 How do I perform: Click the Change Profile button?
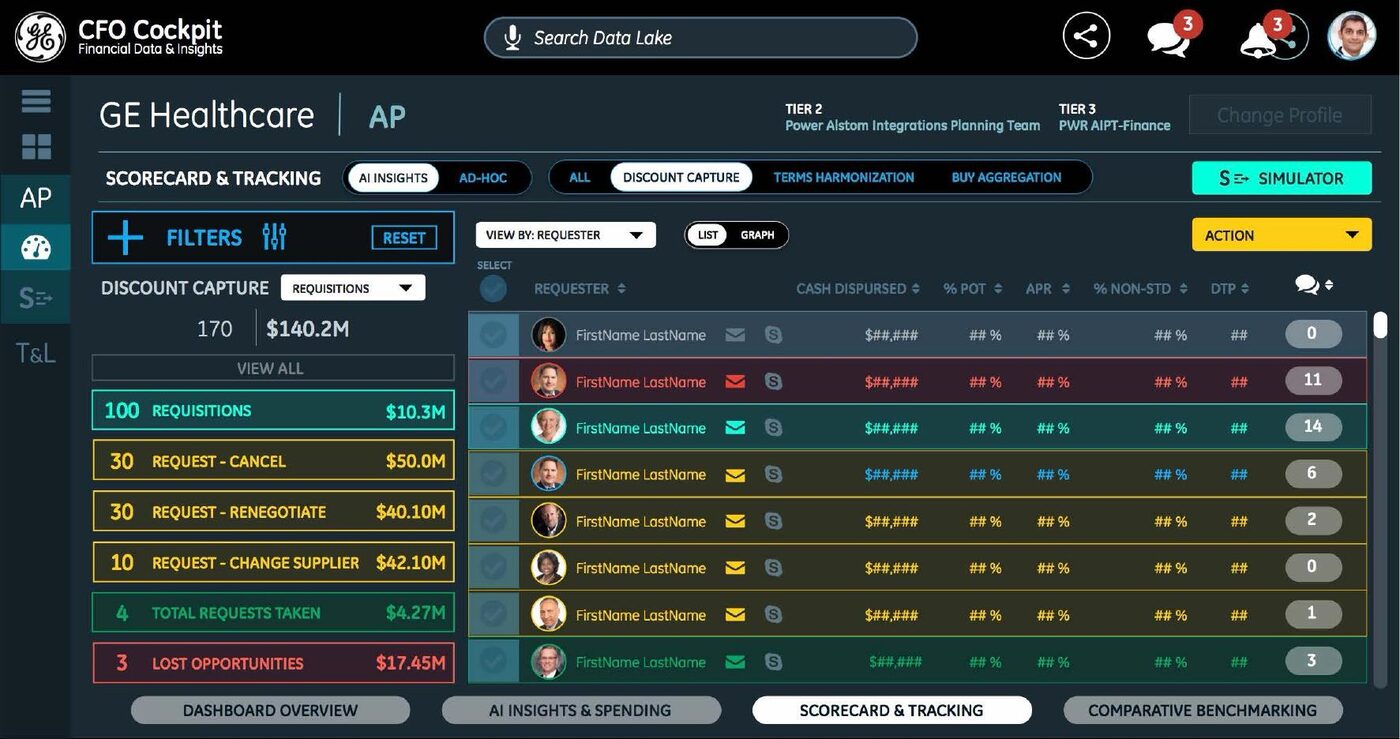1280,115
